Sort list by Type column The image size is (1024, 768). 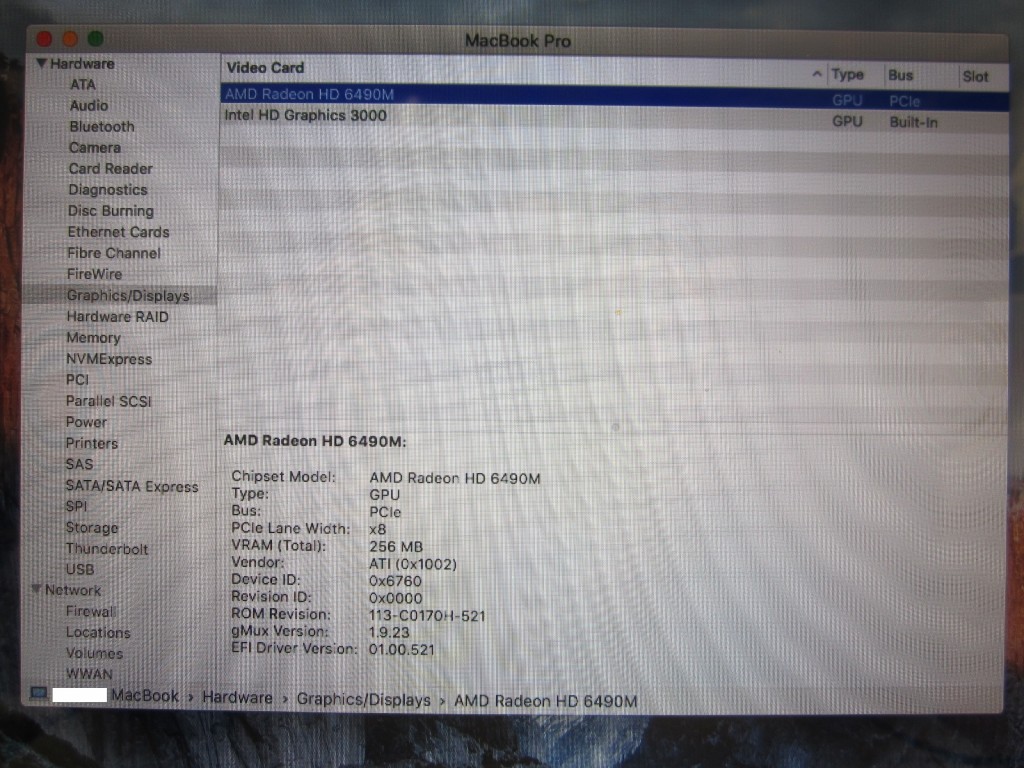click(x=848, y=74)
